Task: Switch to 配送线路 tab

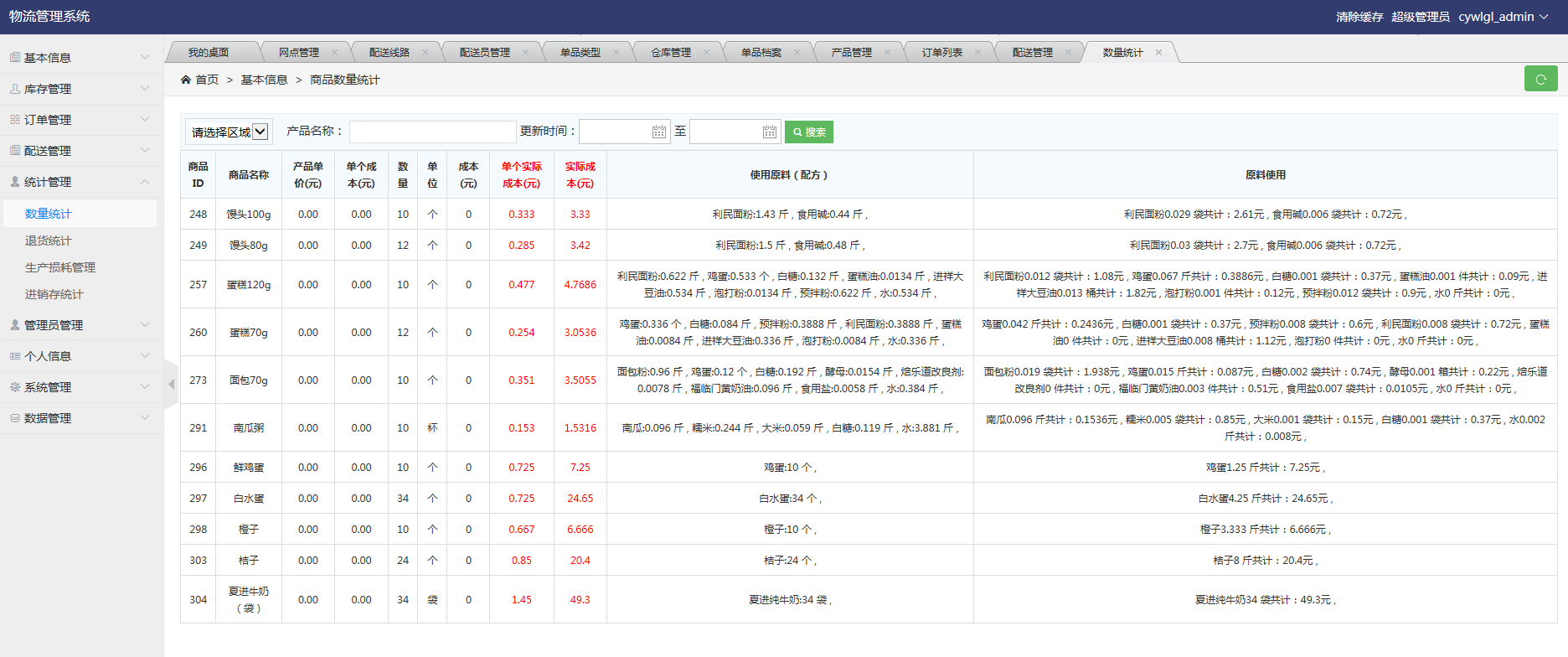Action: (389, 52)
